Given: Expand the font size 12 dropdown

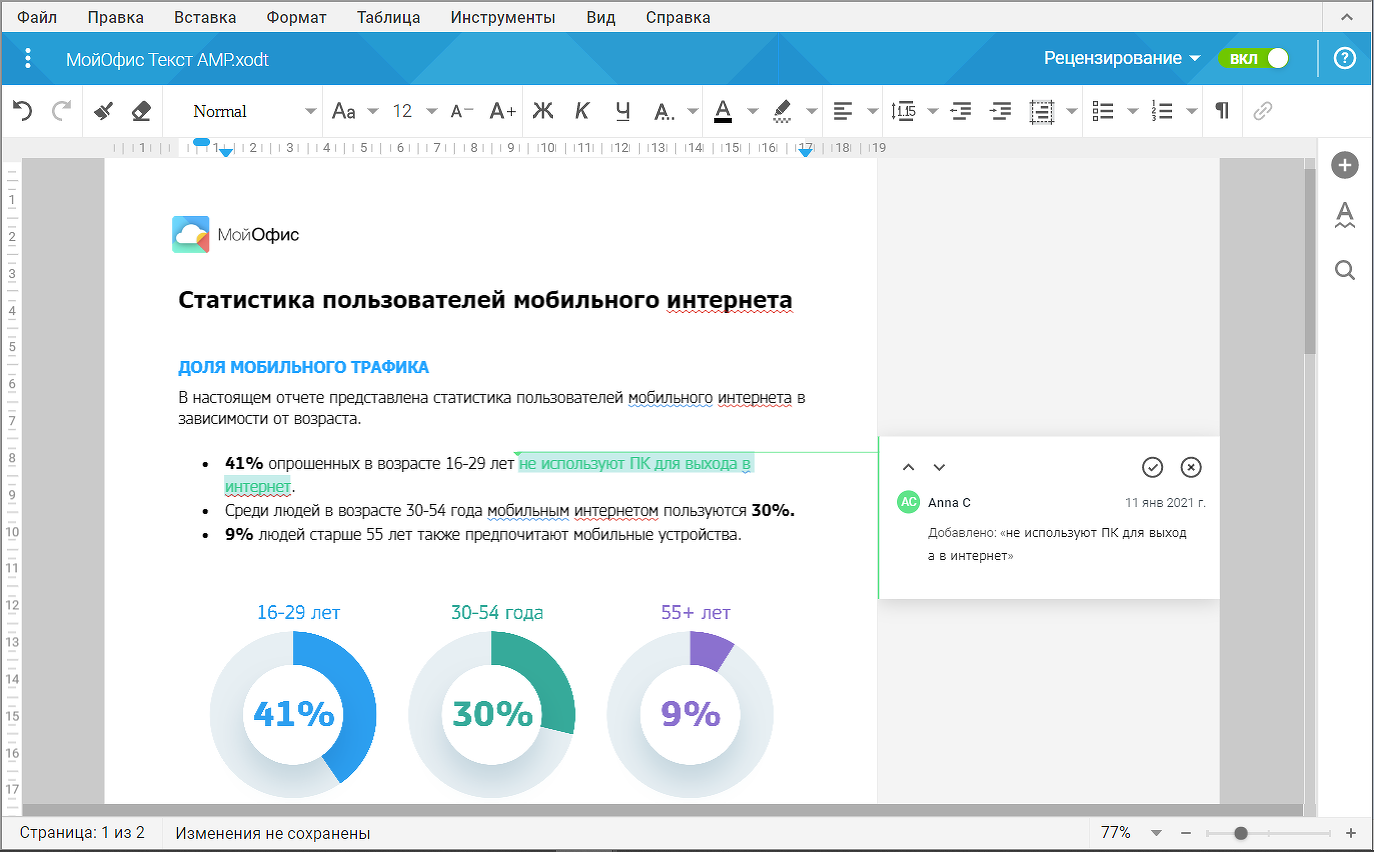Looking at the screenshot, I should point(431,111).
